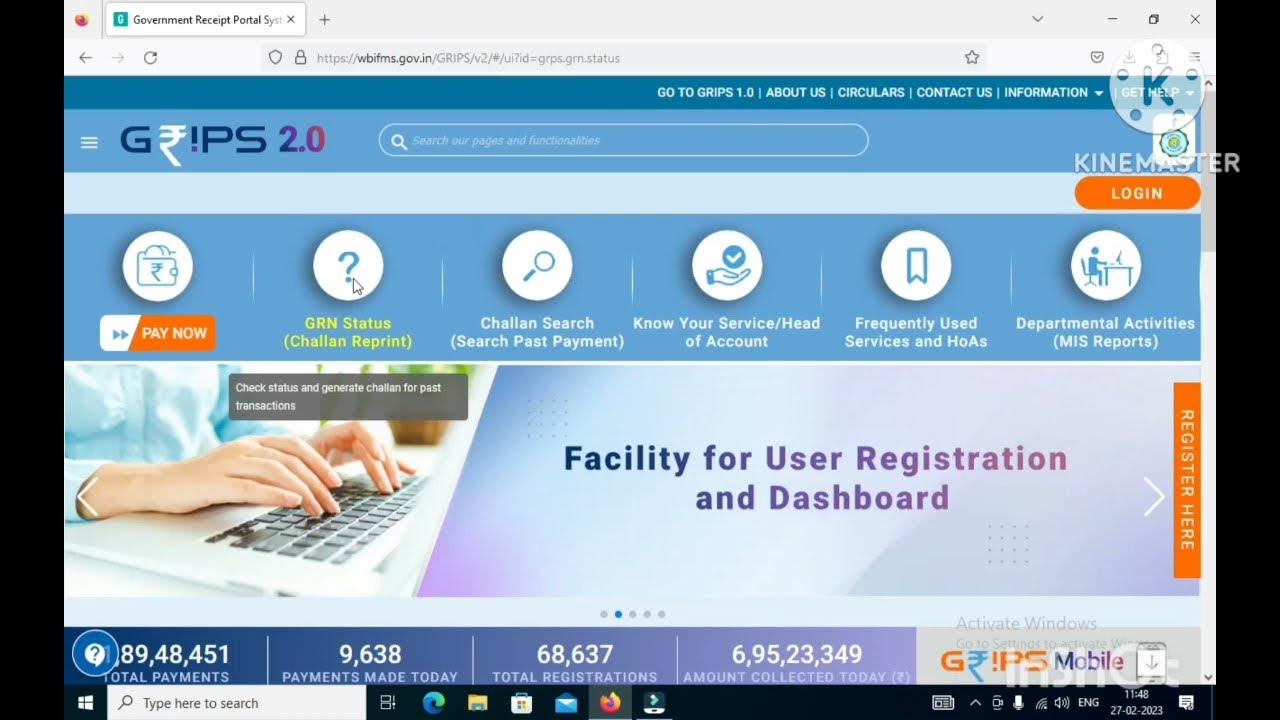List all tabs with the chevron
This screenshot has width=1280, height=720.
(1038, 20)
